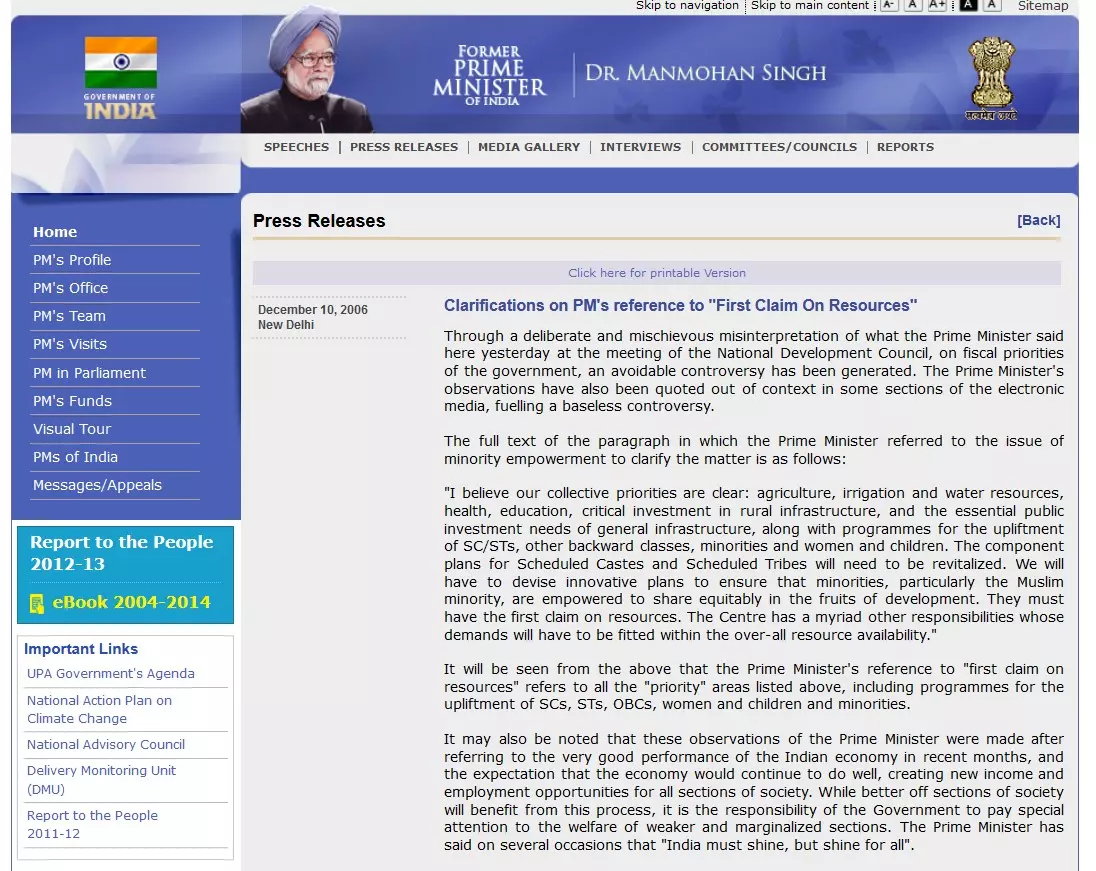The width and height of the screenshot is (1096, 871).
Task: Switch to standard white theme icon
Action: click(x=992, y=5)
